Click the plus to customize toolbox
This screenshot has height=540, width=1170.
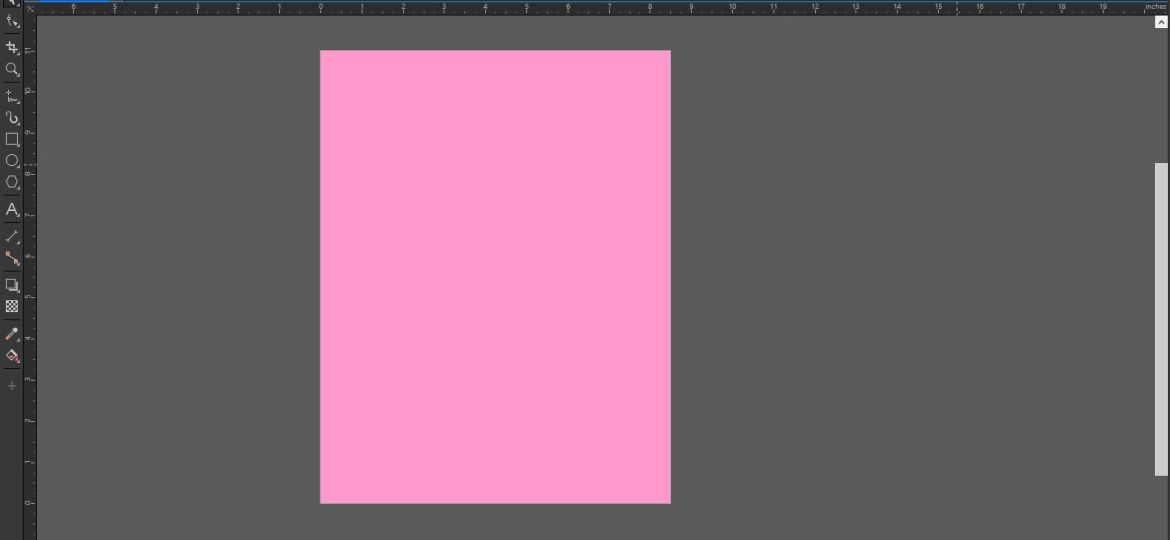click(x=12, y=386)
